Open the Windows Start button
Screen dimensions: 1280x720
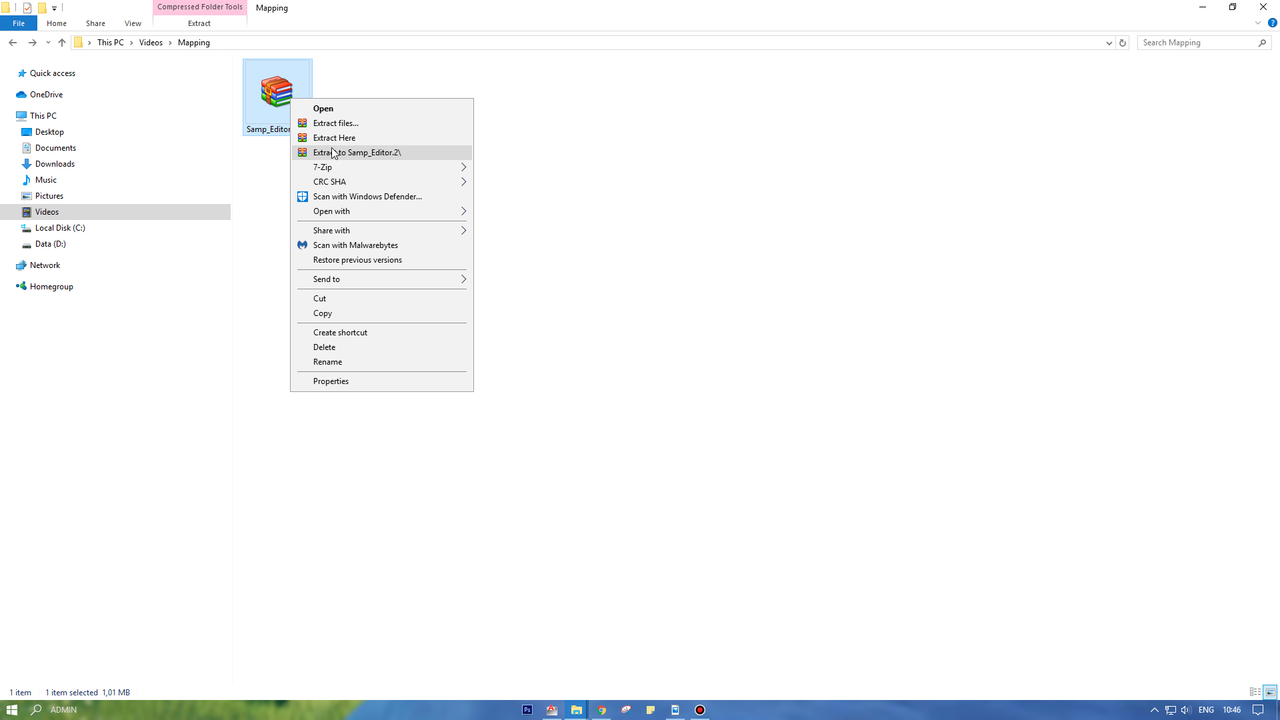click(11, 710)
